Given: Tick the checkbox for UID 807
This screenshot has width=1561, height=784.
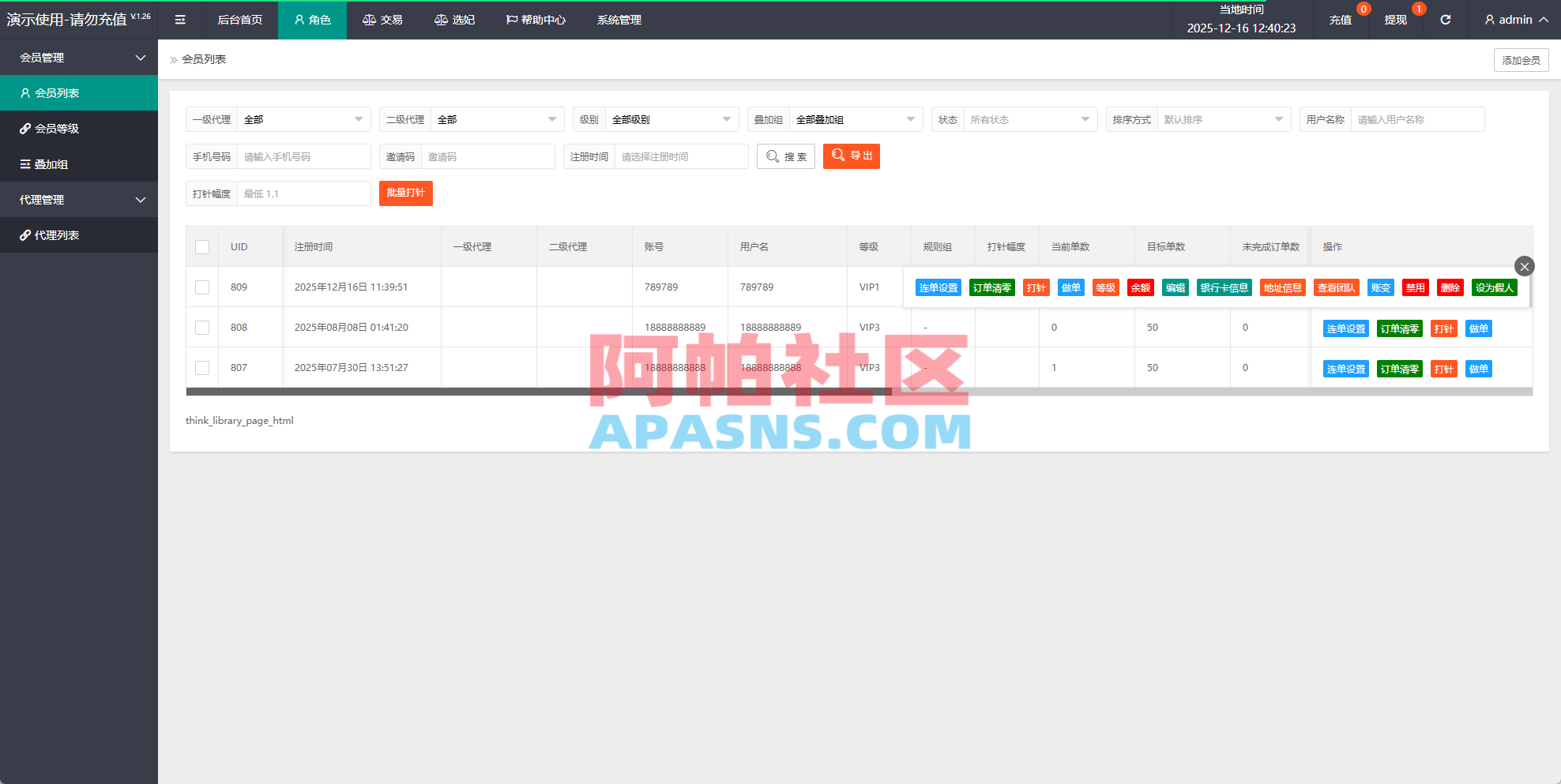Looking at the screenshot, I should [202, 368].
